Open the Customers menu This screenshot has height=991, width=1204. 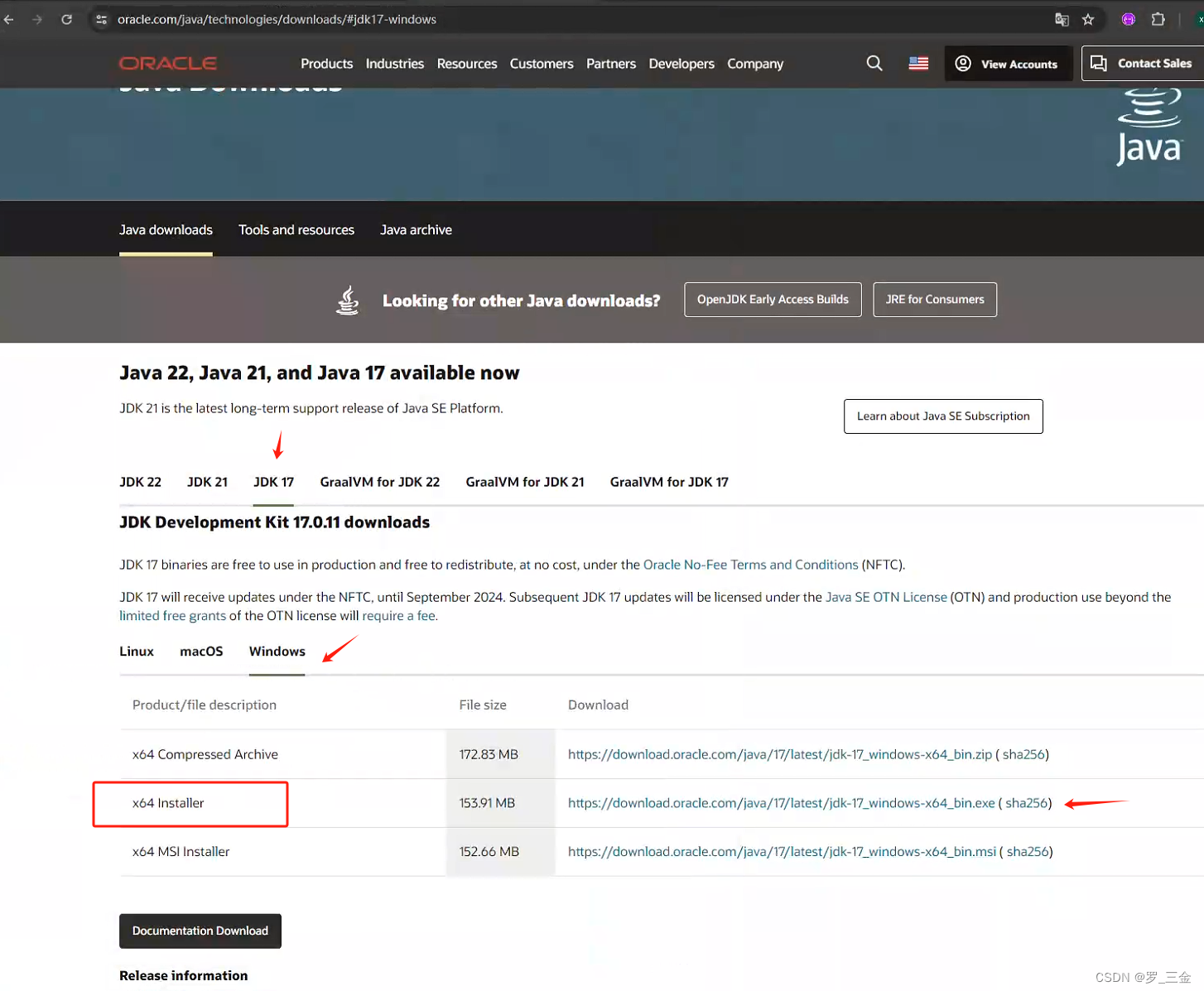coord(542,64)
